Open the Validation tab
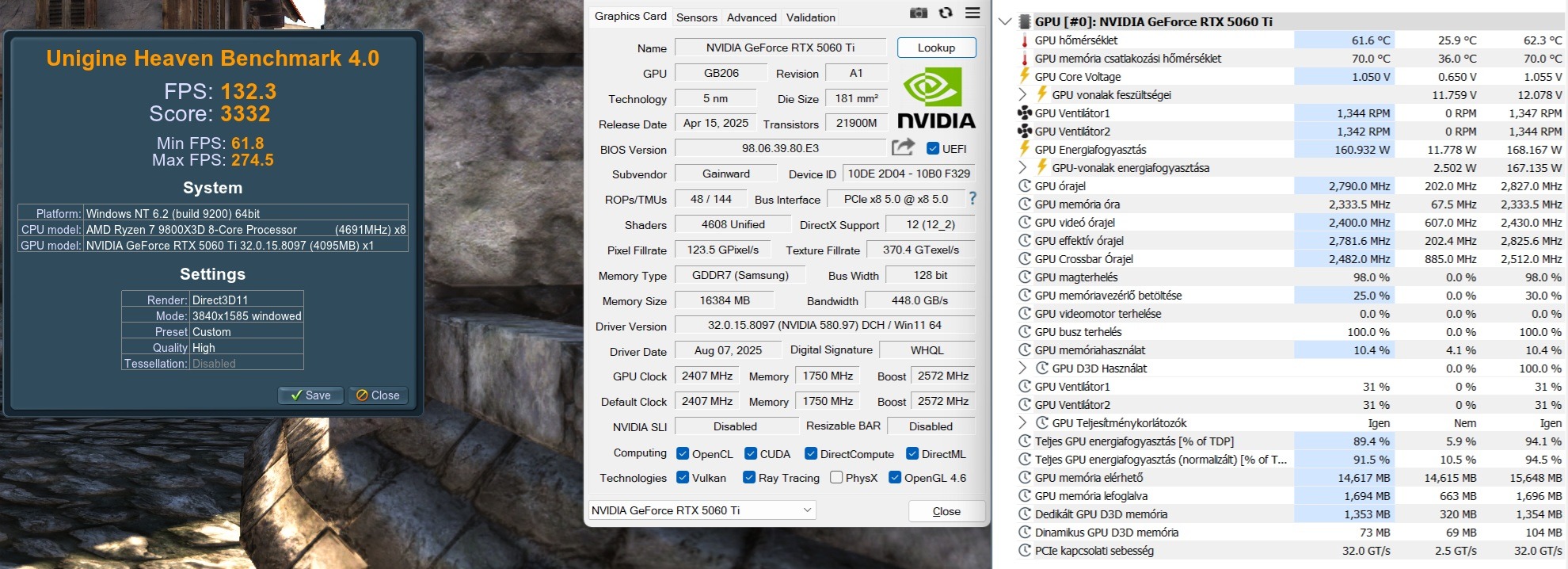The image size is (1568, 569). (x=811, y=17)
